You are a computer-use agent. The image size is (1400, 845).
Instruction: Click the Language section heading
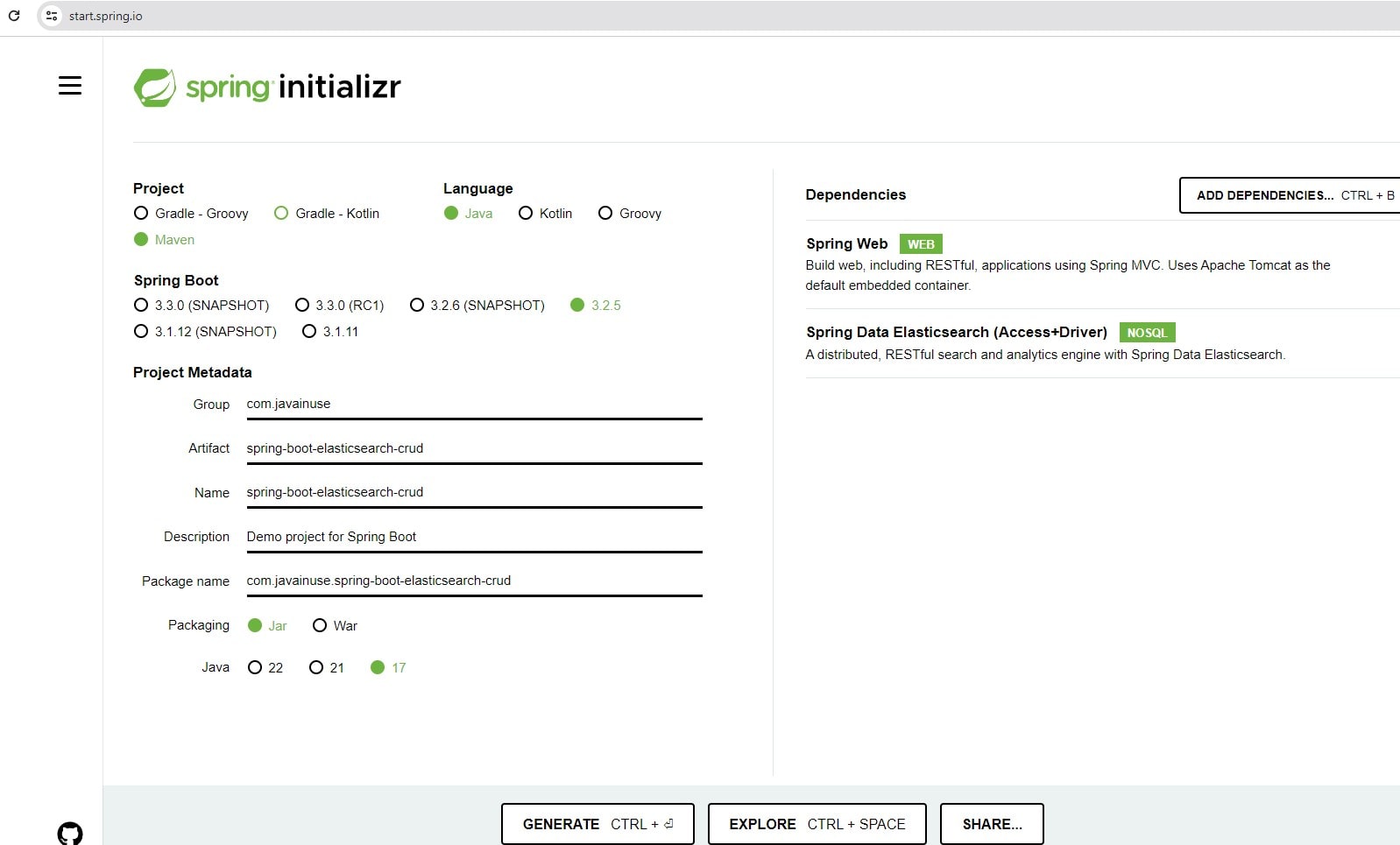[x=478, y=188]
